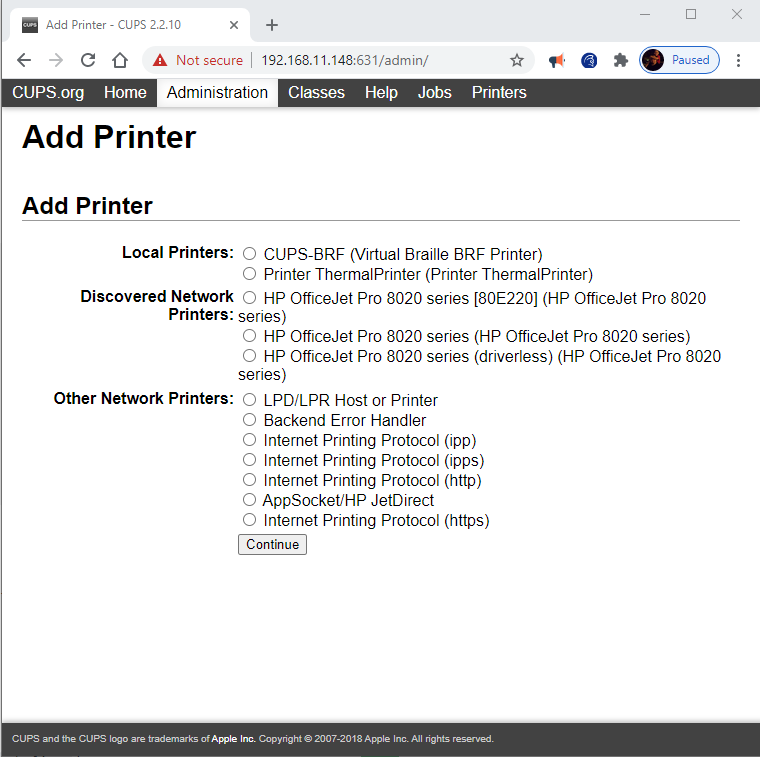This screenshot has height=757, width=760.
Task: Bookmark this page with the star icon
Action: point(517,60)
